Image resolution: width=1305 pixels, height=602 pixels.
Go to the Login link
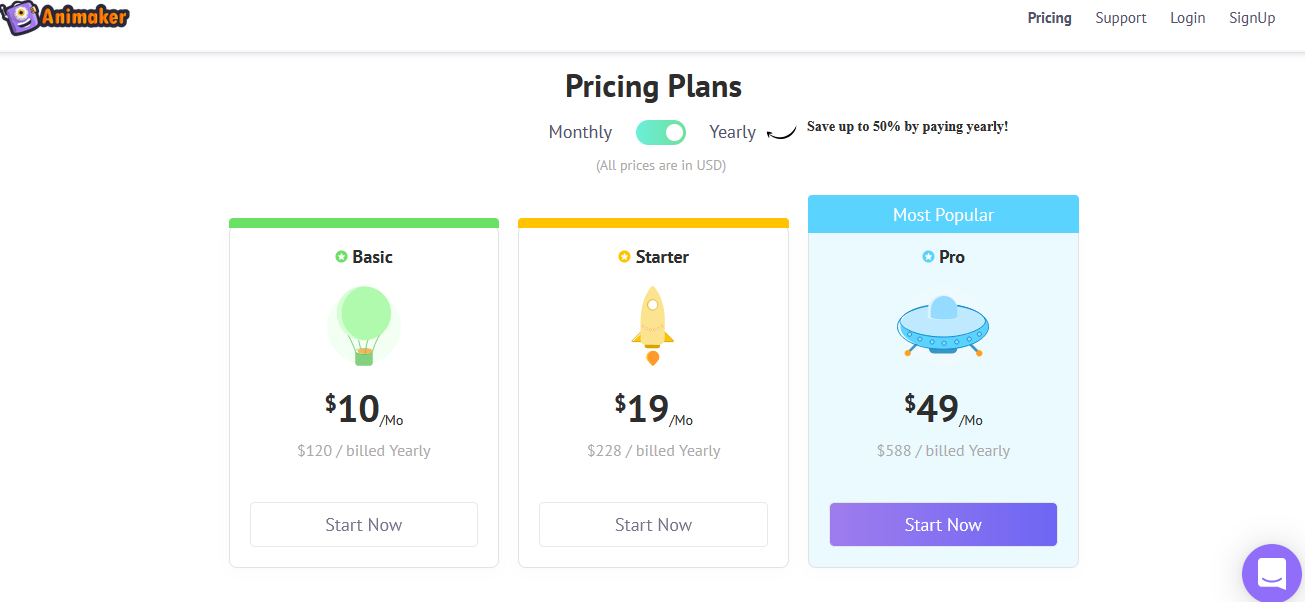(x=1187, y=18)
